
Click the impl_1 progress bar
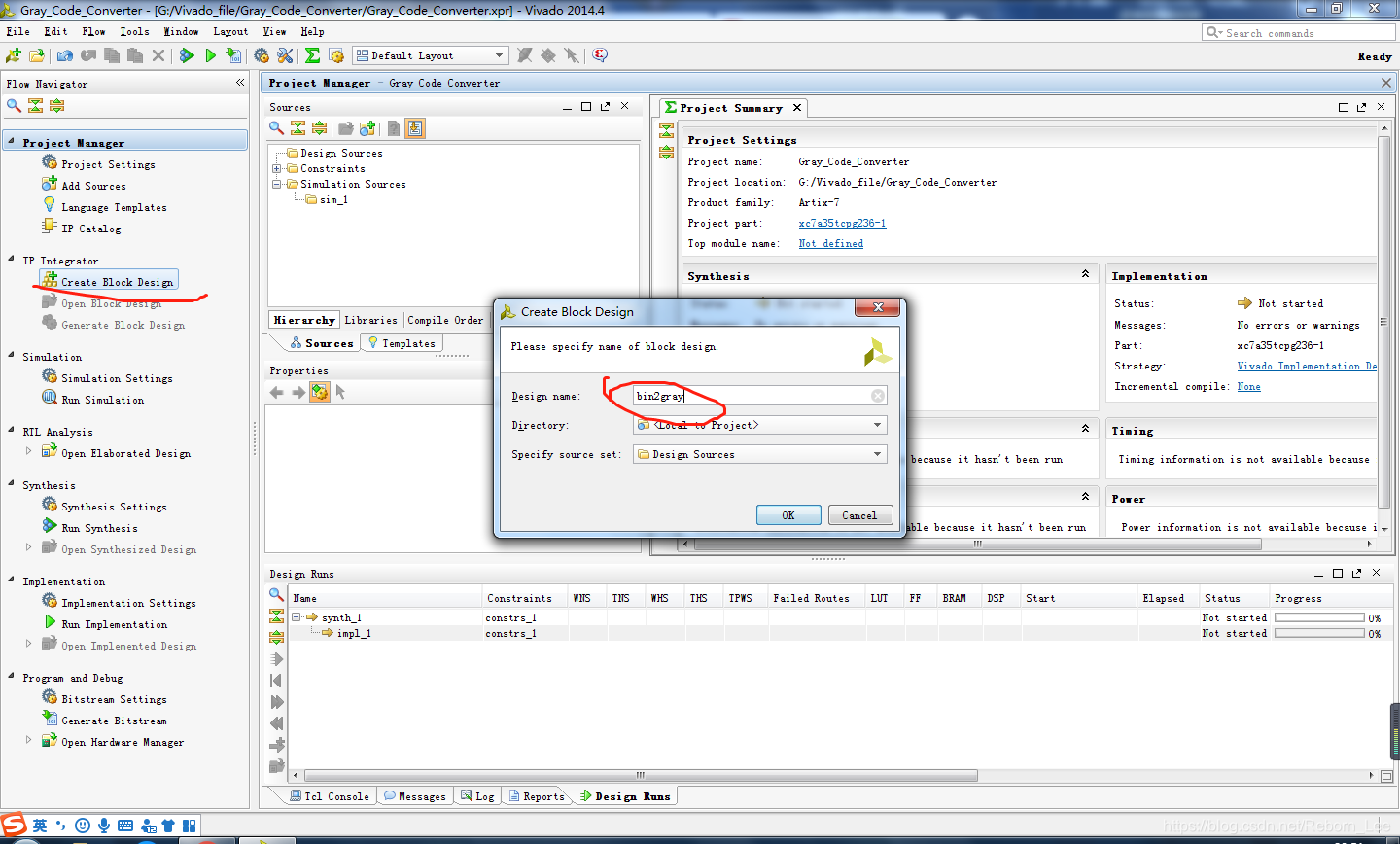click(1319, 633)
